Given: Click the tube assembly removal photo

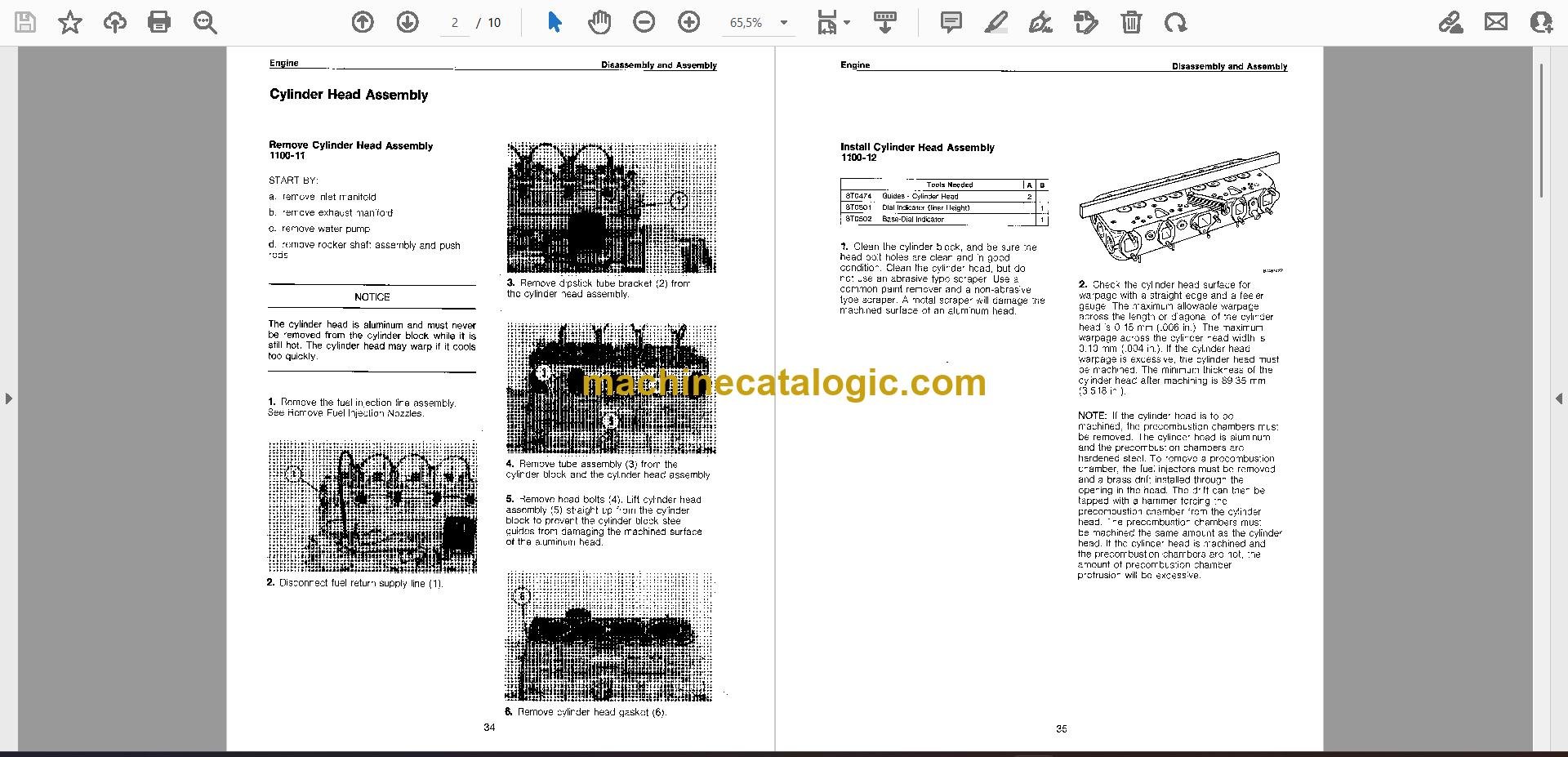Looking at the screenshot, I should (x=611, y=388).
